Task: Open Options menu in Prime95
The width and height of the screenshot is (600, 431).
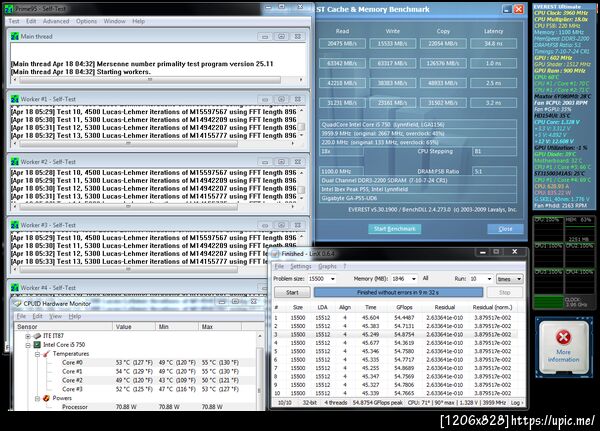Action: coord(86,21)
